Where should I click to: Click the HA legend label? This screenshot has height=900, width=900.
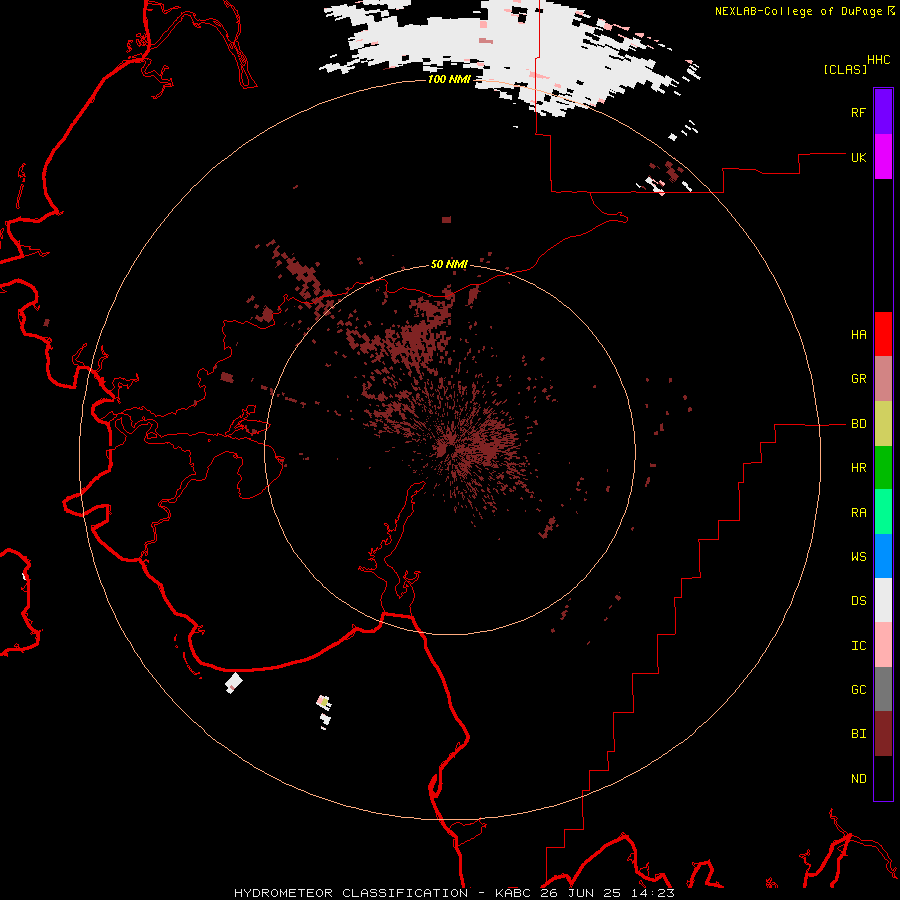point(859,335)
